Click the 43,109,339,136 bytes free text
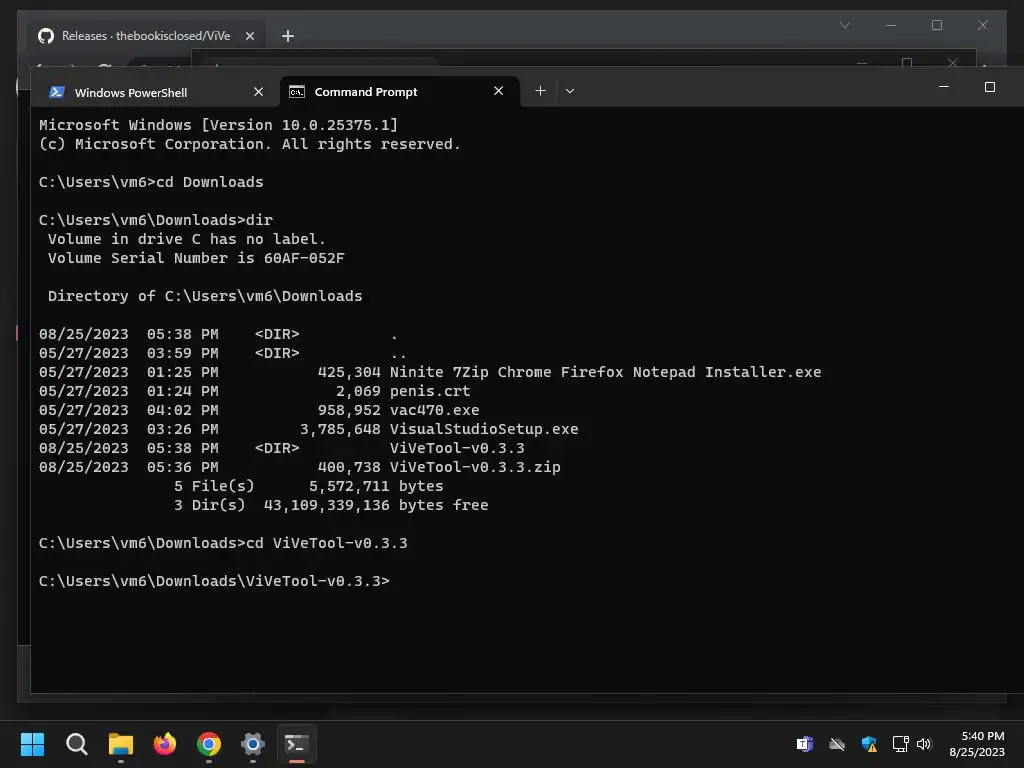The width and height of the screenshot is (1024, 768). [376, 505]
